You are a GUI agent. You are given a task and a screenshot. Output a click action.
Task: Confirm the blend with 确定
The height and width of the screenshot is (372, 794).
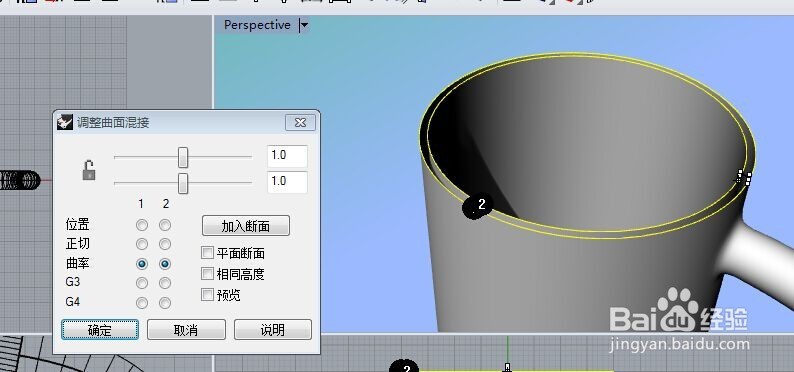[100, 330]
